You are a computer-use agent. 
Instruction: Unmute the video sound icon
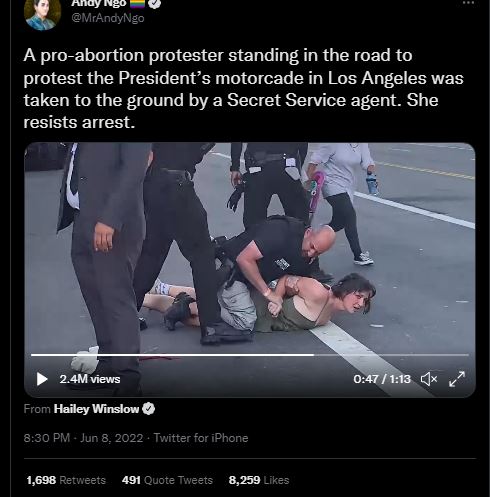coord(429,379)
